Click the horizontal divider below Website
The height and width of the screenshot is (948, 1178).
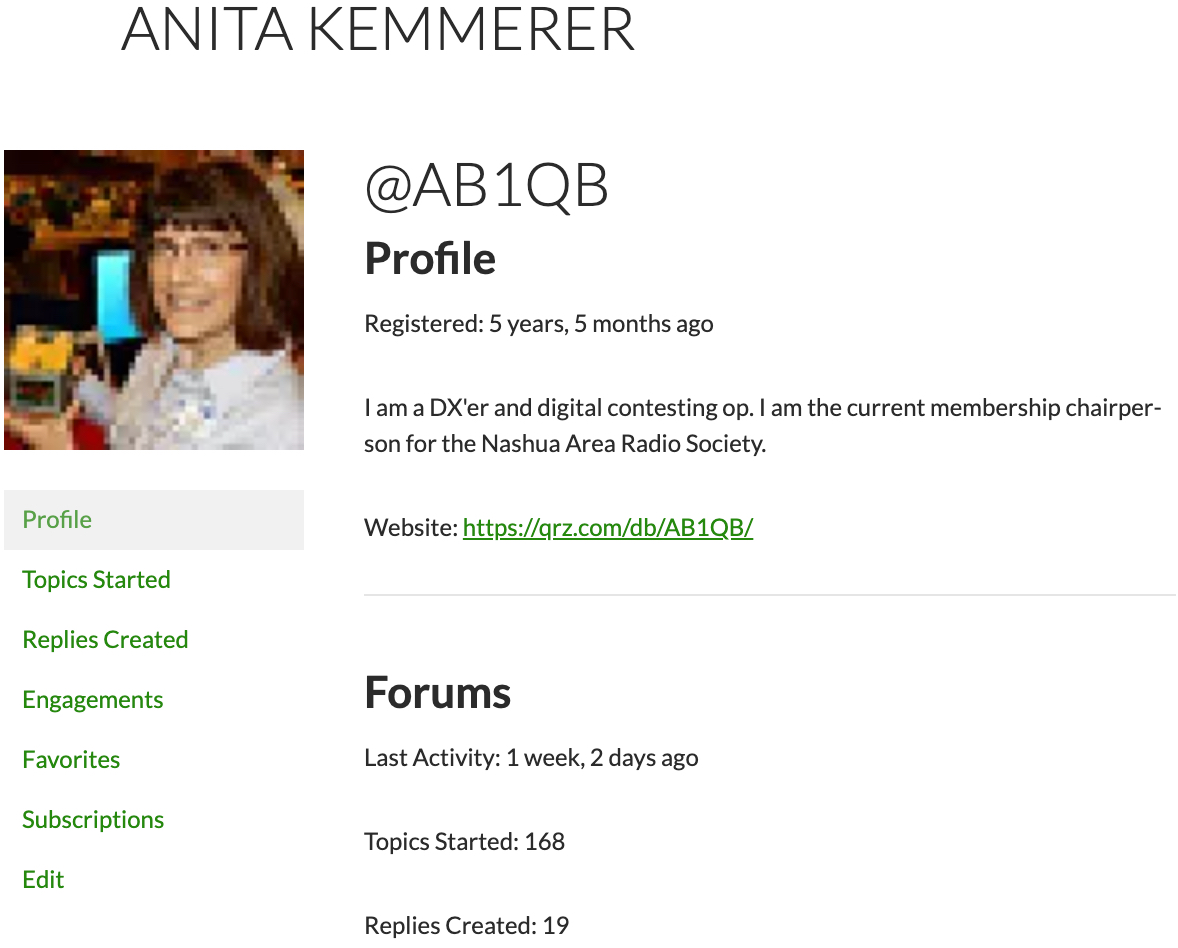(x=770, y=595)
